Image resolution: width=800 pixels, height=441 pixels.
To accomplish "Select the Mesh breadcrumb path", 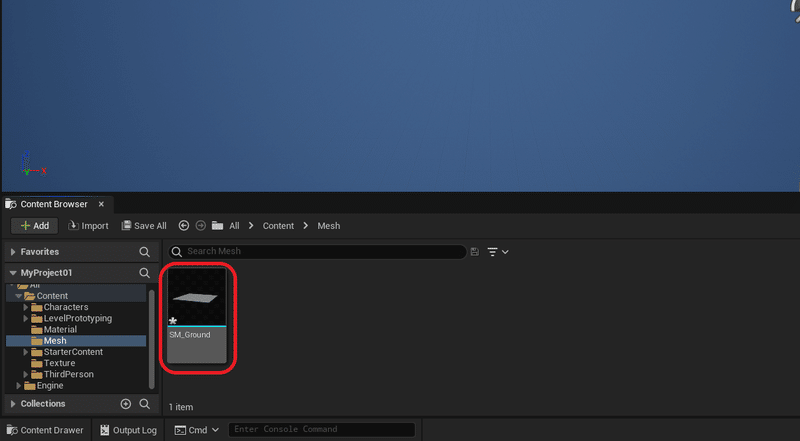I will pos(329,226).
